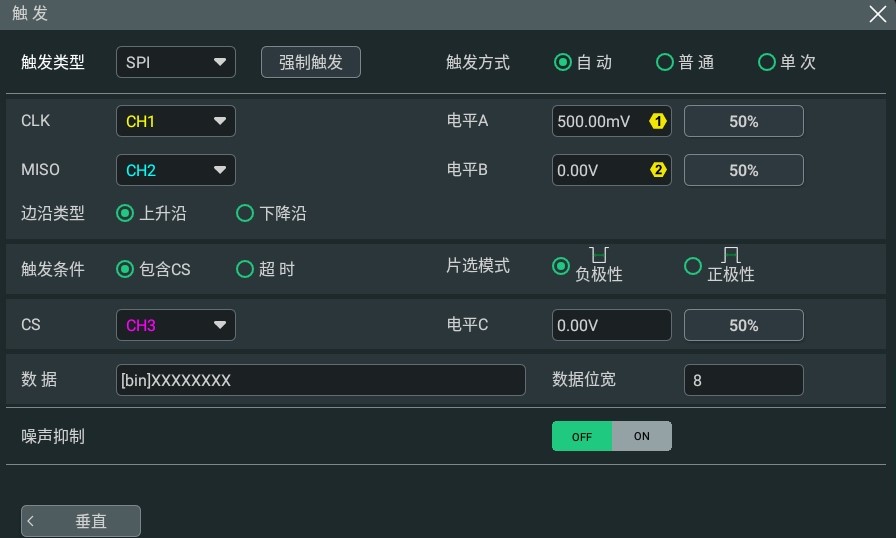896x538 pixels.
Task: Select 普通 trigger mode
Action: click(685, 62)
